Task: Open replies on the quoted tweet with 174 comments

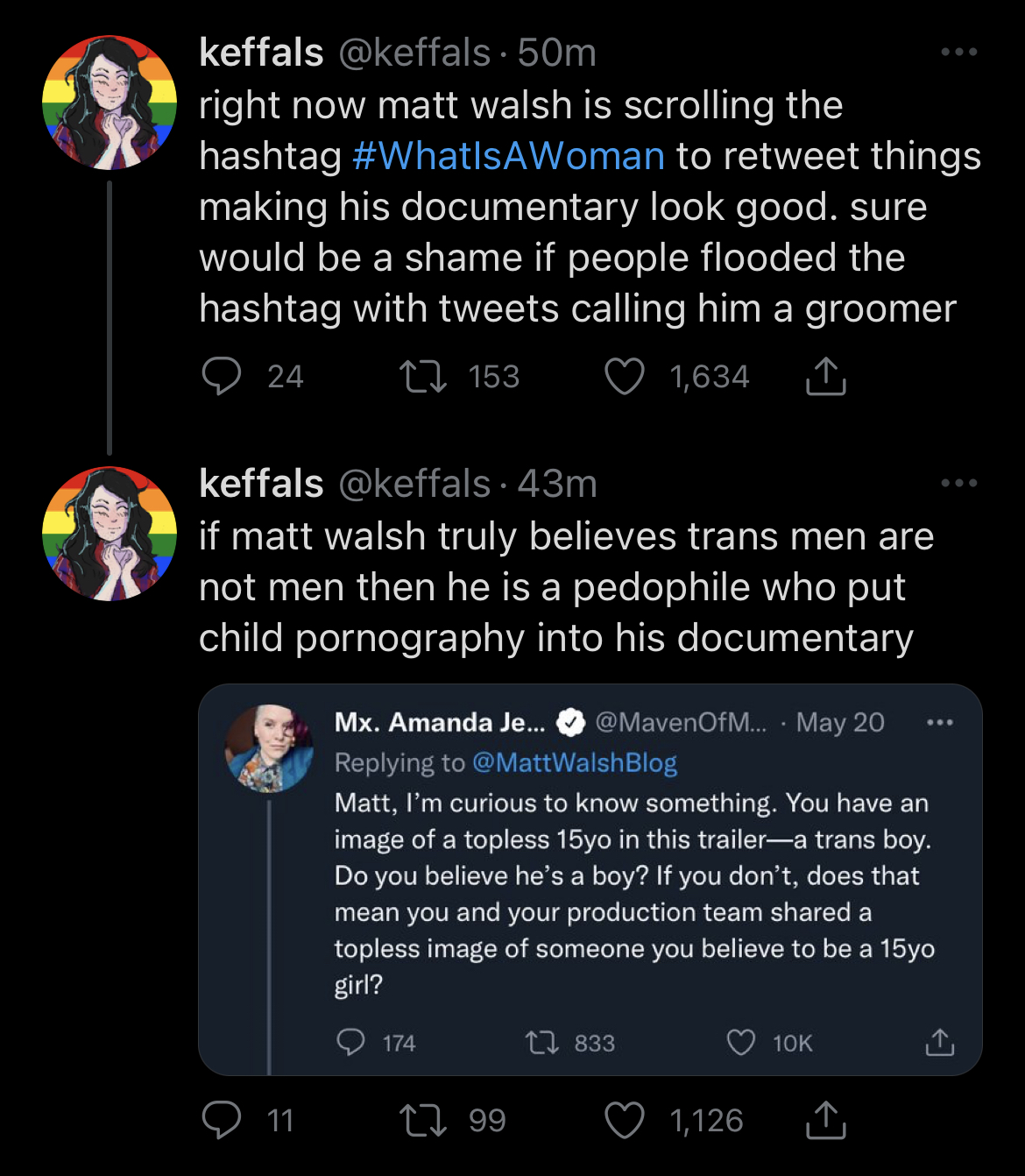Action: pyautogui.click(x=351, y=1043)
